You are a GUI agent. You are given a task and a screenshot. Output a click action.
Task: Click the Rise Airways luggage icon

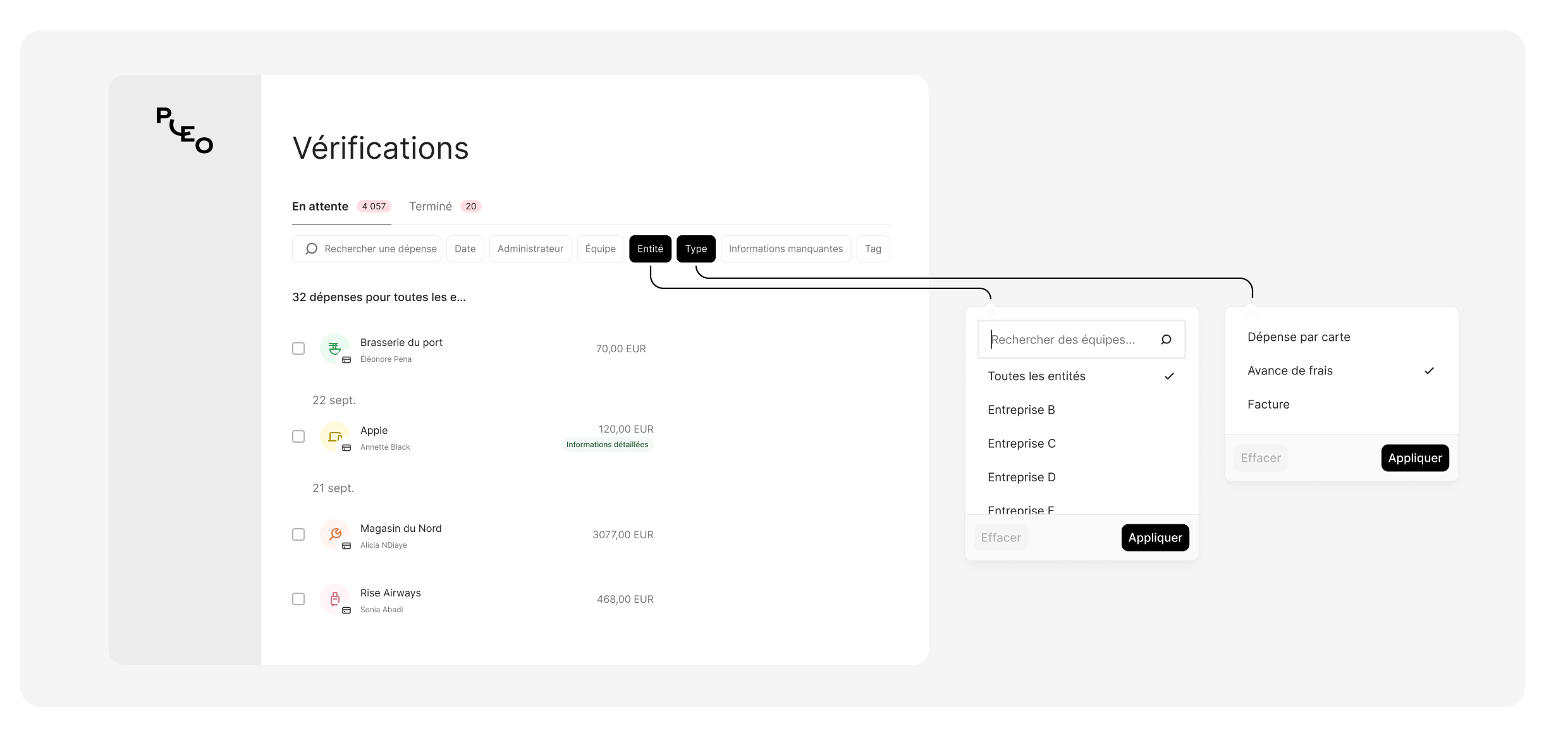click(x=334, y=598)
